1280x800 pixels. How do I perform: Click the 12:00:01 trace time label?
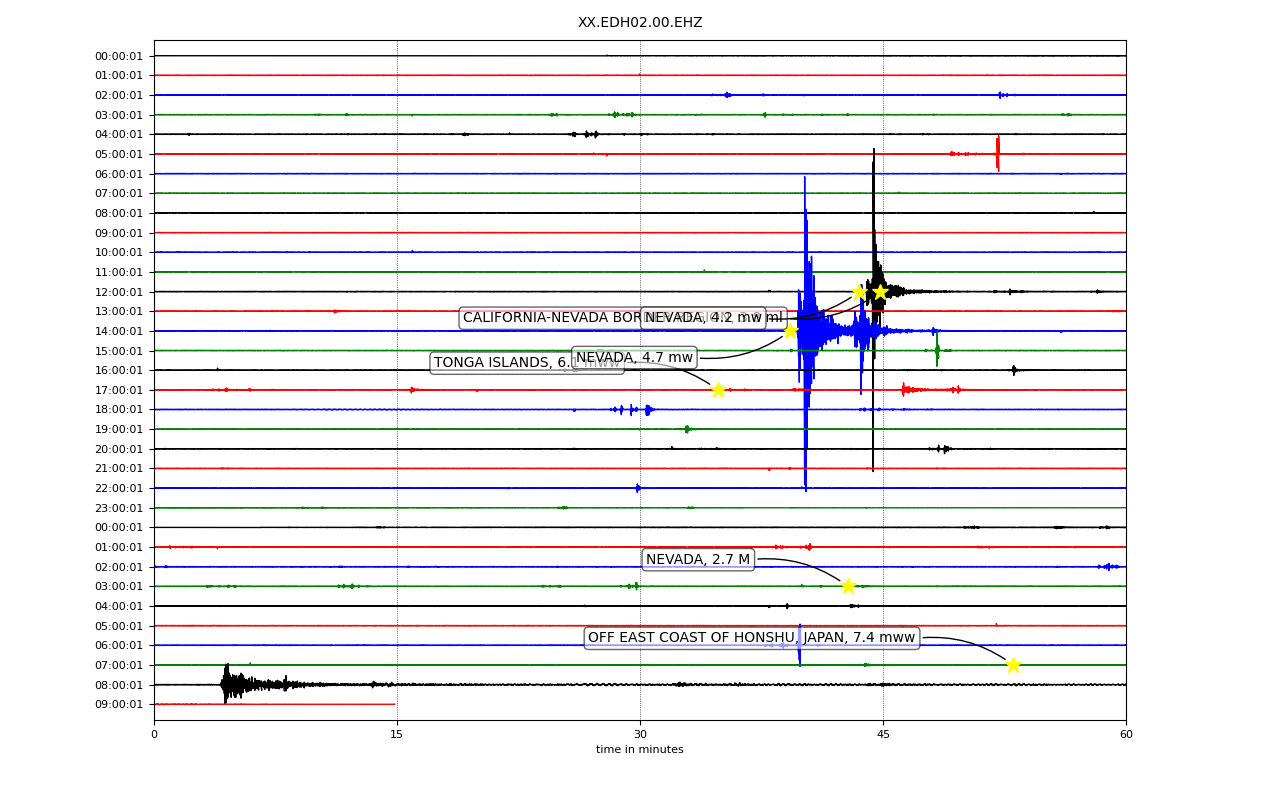(x=119, y=292)
